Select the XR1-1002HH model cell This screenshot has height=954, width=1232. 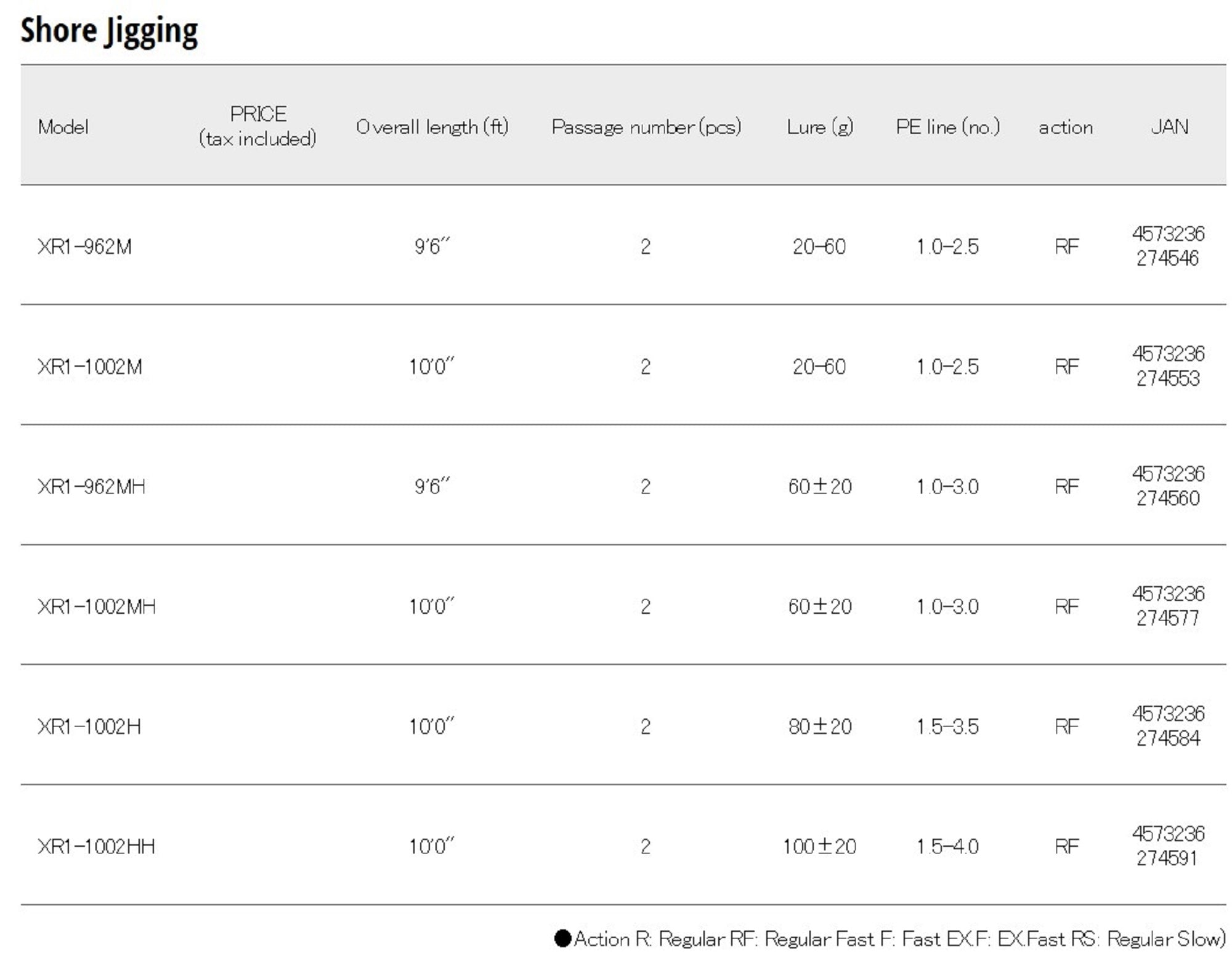pyautogui.click(x=96, y=846)
